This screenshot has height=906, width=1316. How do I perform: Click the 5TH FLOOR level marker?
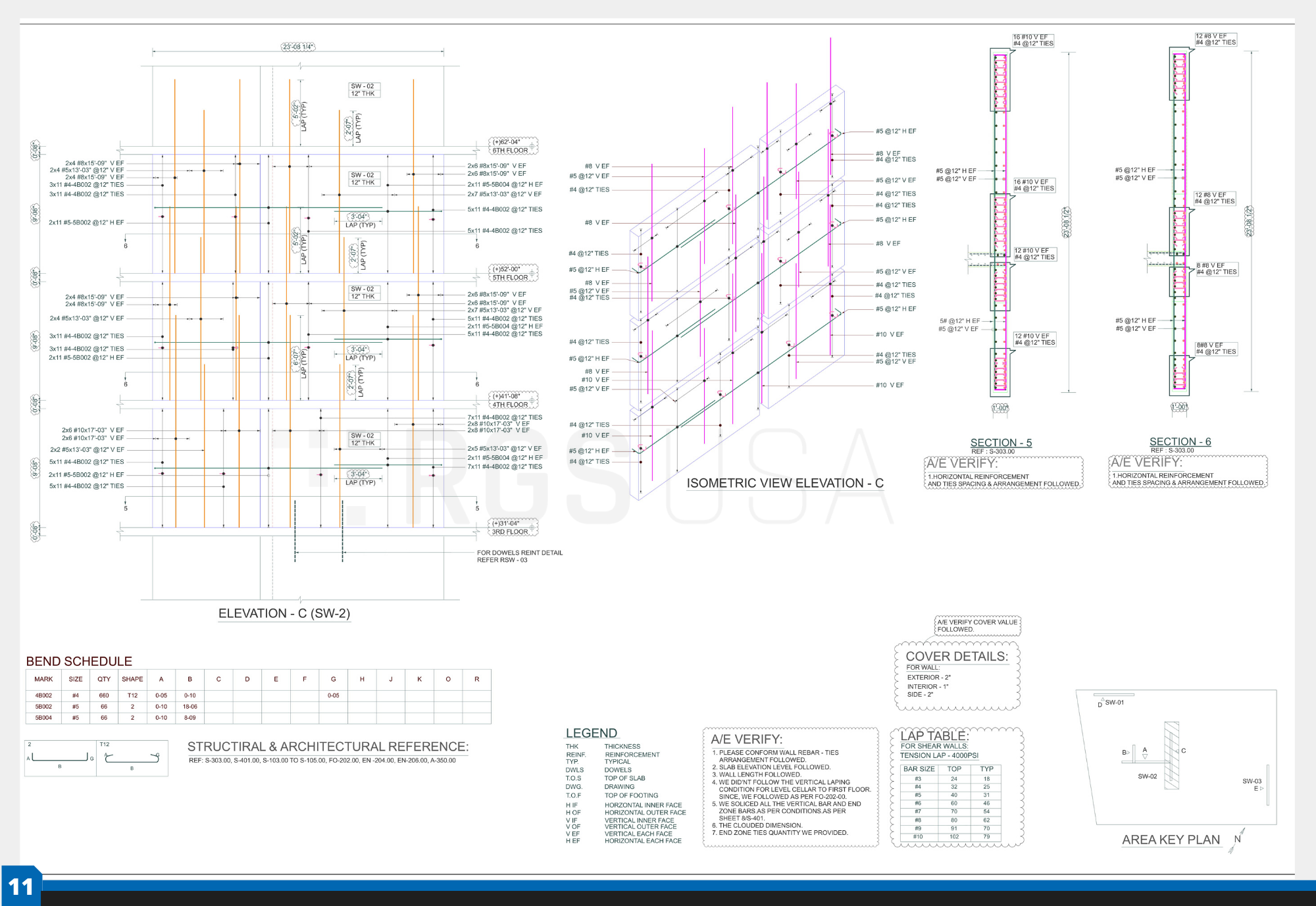click(x=511, y=277)
